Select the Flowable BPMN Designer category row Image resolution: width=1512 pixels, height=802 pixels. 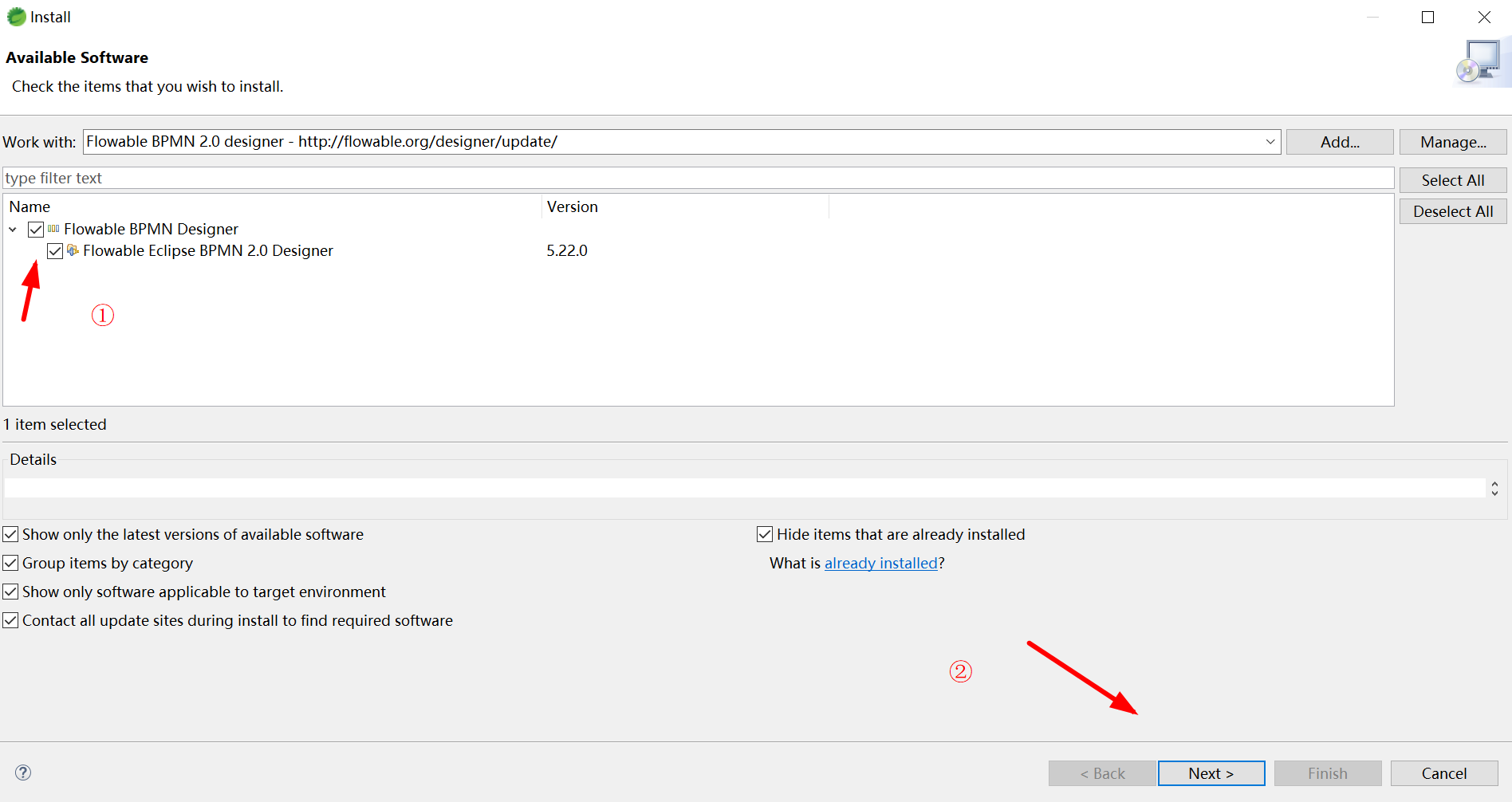coord(698,229)
